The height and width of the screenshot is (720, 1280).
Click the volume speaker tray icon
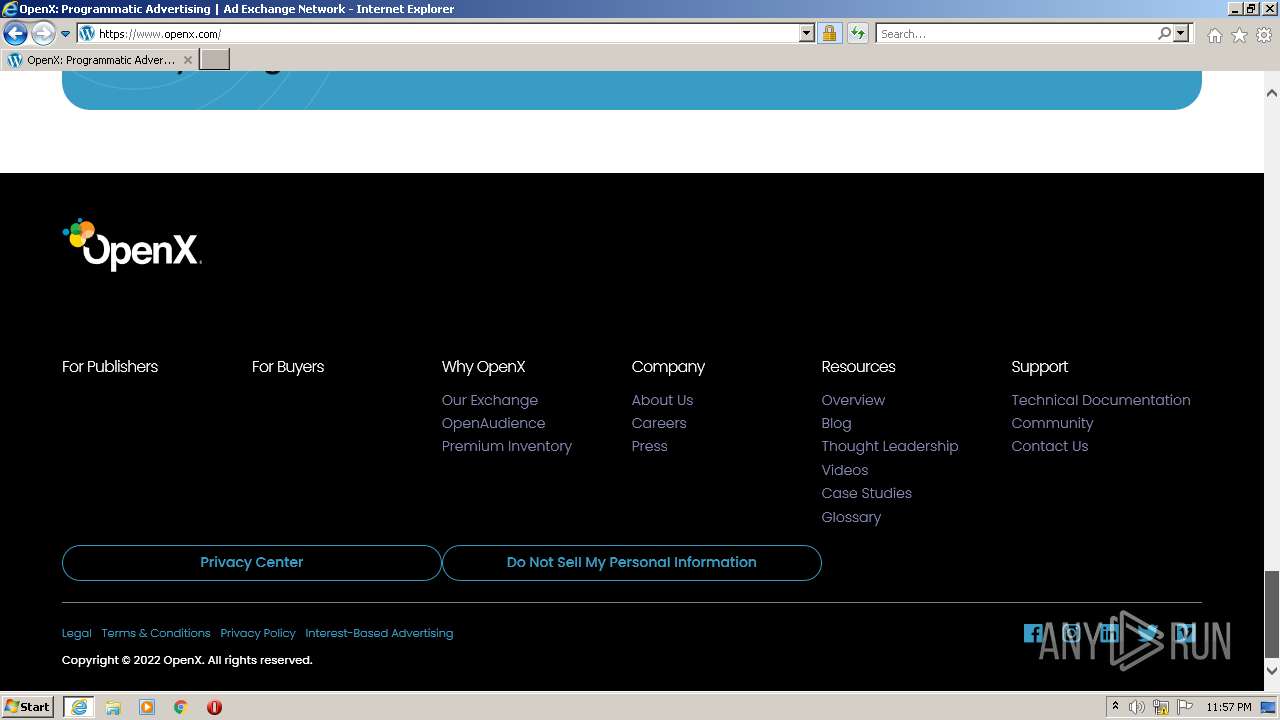[x=1137, y=707]
